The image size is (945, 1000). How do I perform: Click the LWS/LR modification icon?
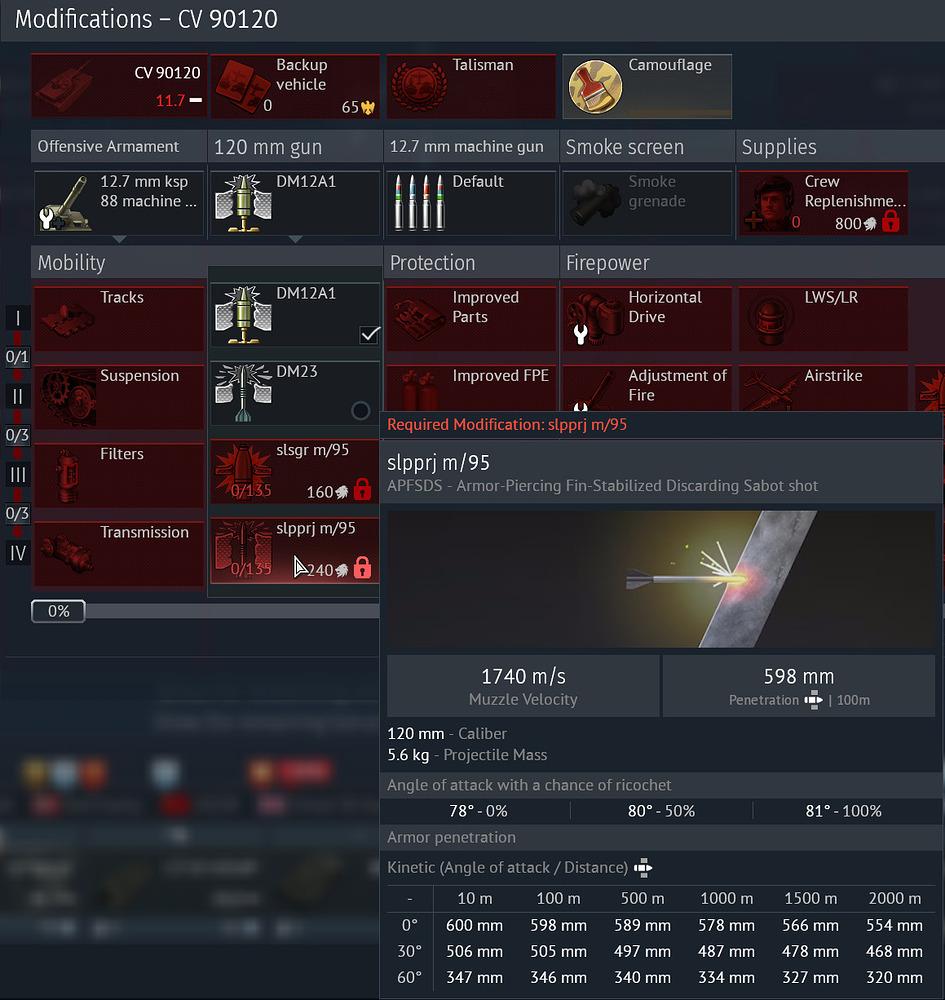pos(770,319)
